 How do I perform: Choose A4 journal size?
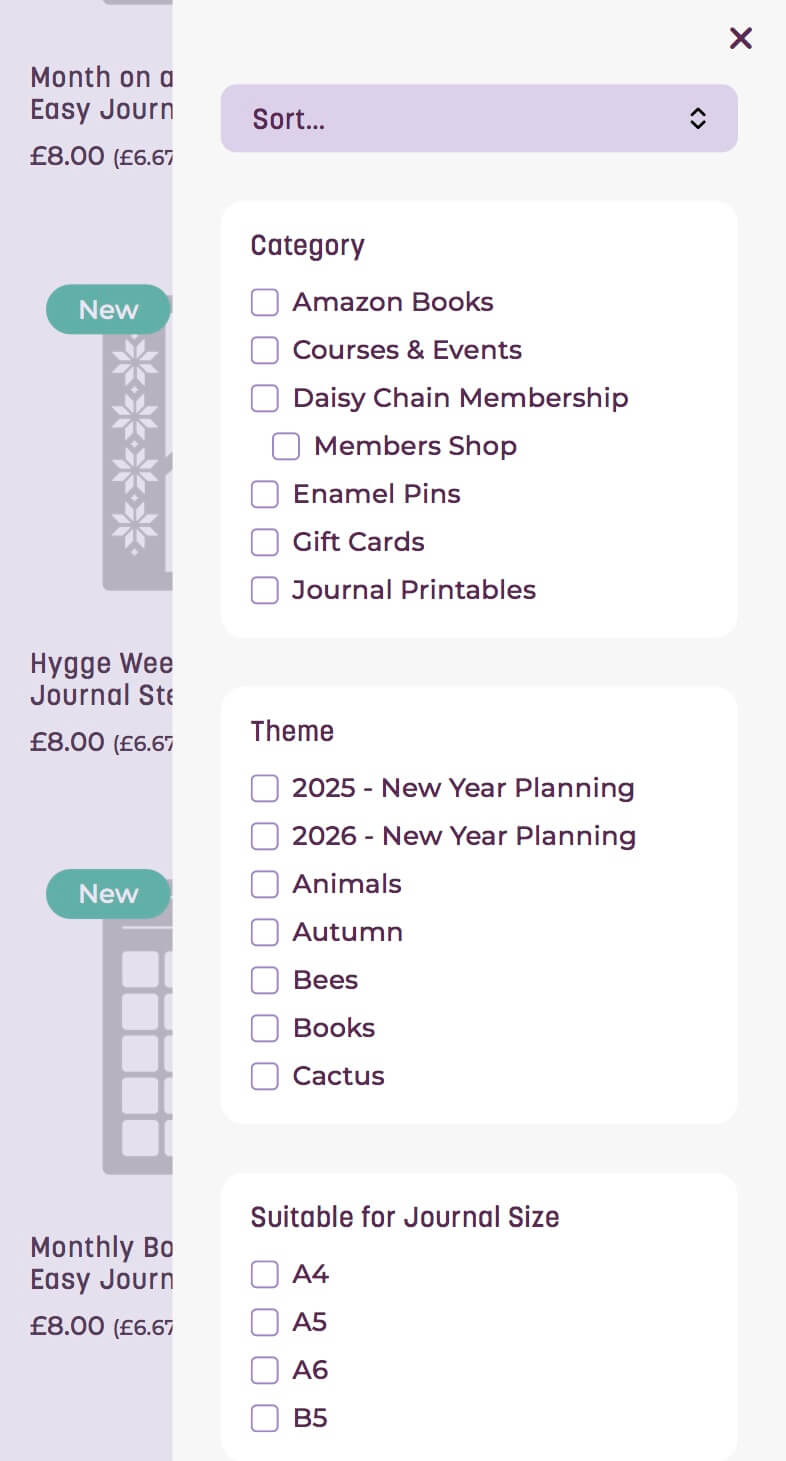point(265,1274)
